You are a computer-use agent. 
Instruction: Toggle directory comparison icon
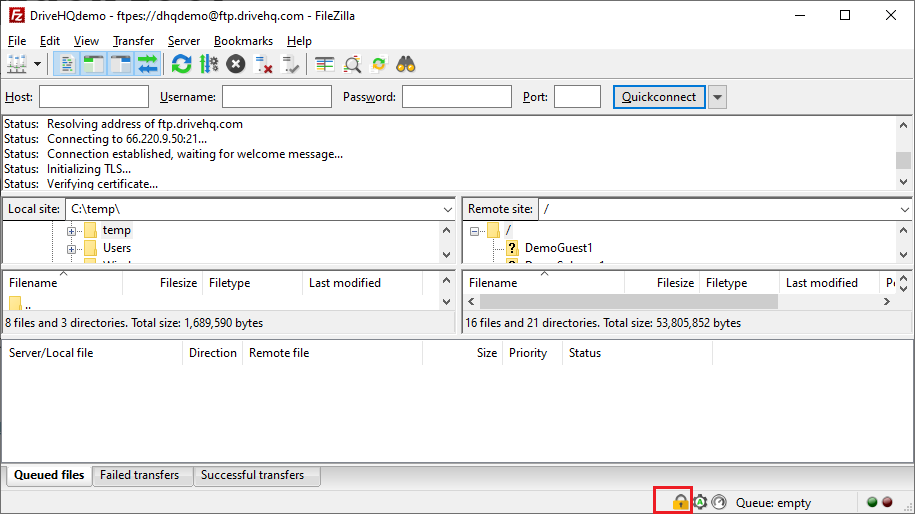(x=352, y=64)
